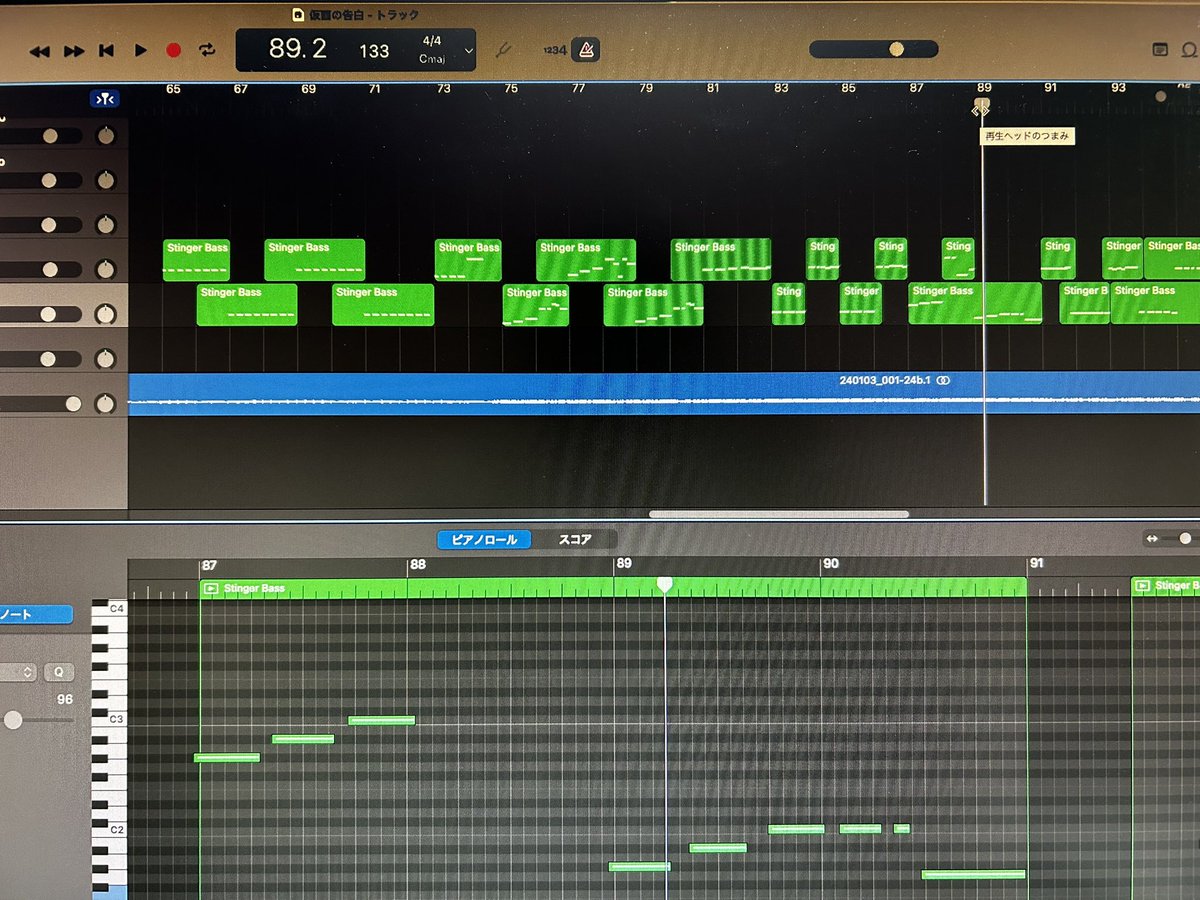Screen dimensions: 1200x900
Task: Click bar 65 in the tracks ruler
Action: coord(173,89)
